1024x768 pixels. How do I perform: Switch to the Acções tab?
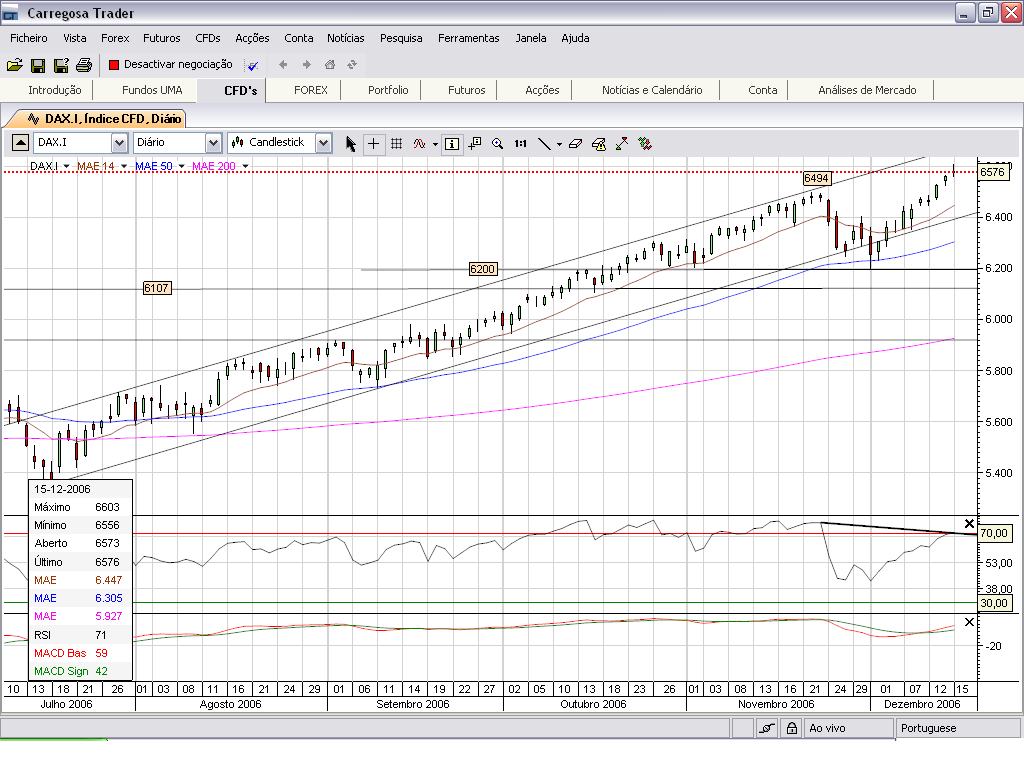[x=542, y=90]
